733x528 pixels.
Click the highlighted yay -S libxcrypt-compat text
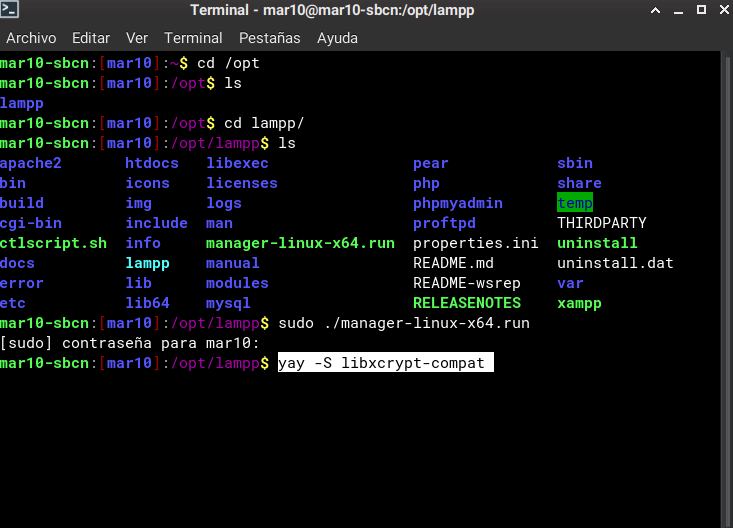(386, 363)
